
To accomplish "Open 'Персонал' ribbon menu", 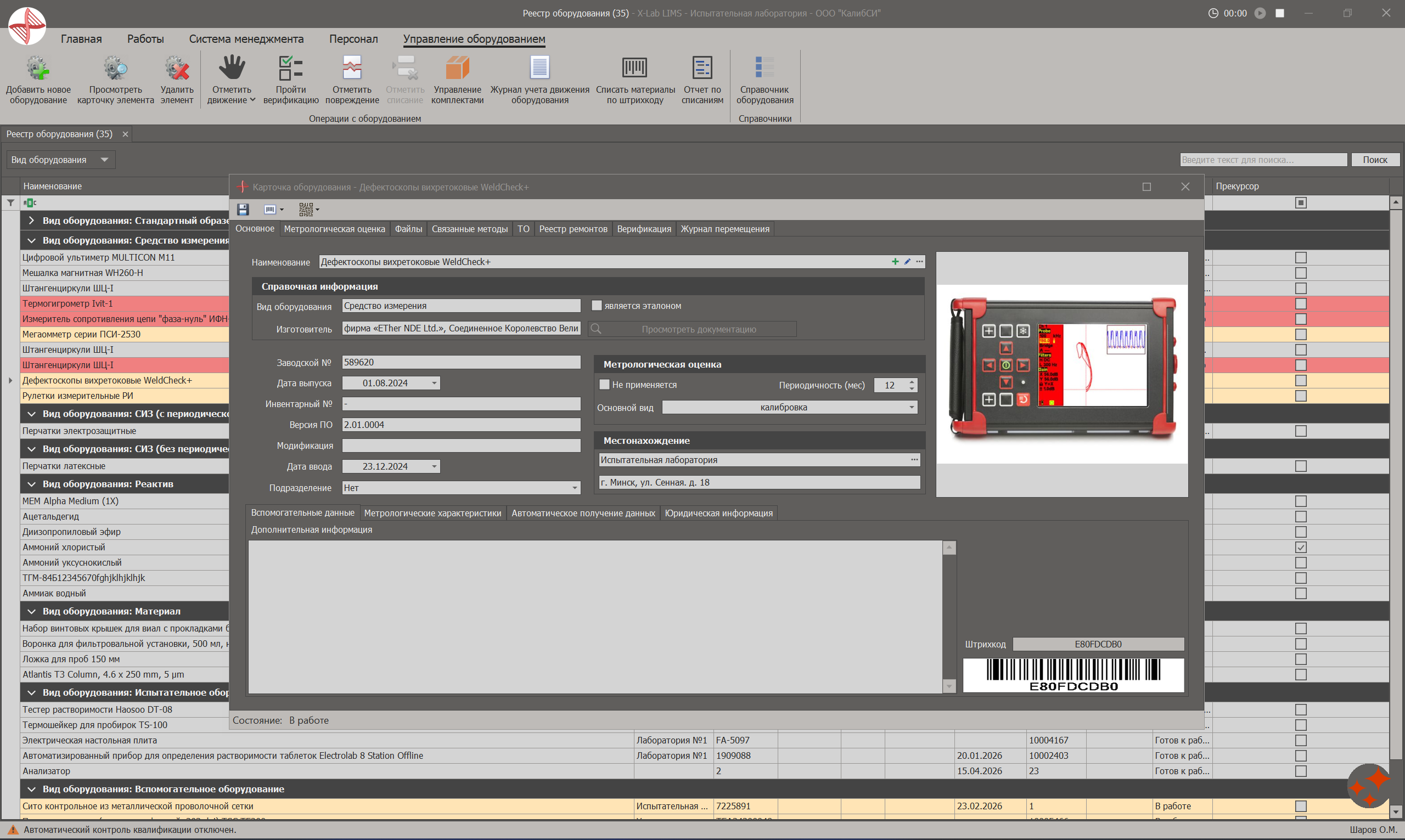I will (x=353, y=39).
